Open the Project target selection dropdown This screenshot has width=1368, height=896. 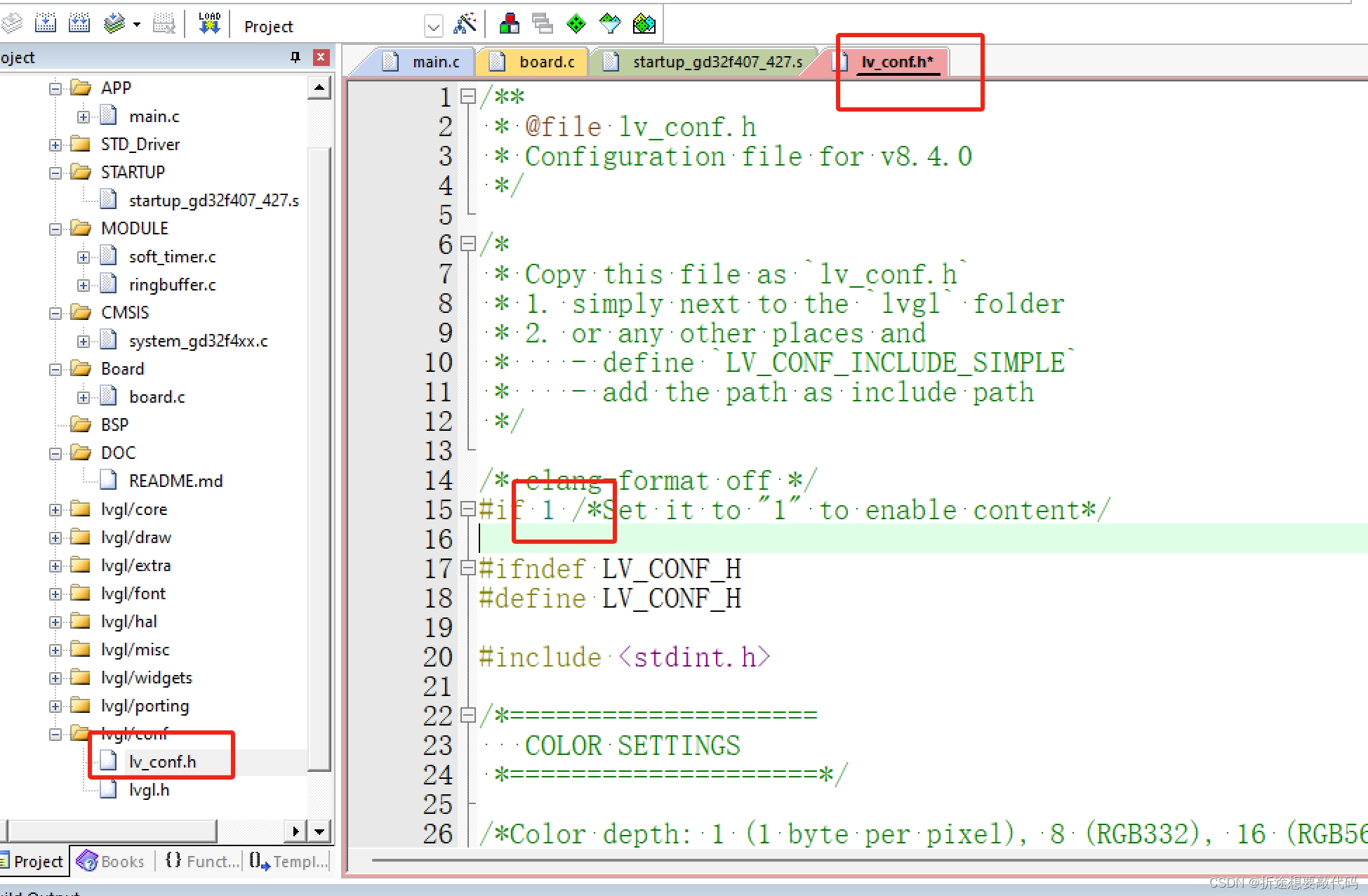(x=433, y=27)
